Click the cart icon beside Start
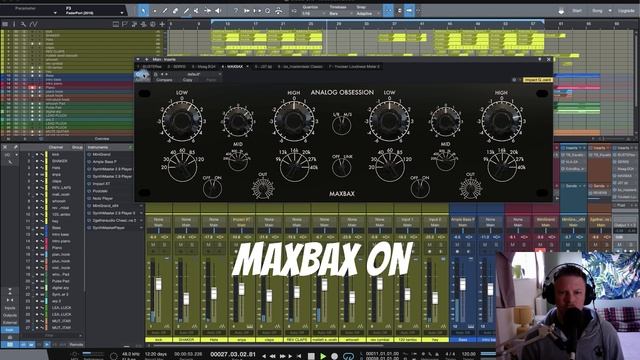640x360 pixels. point(562,11)
